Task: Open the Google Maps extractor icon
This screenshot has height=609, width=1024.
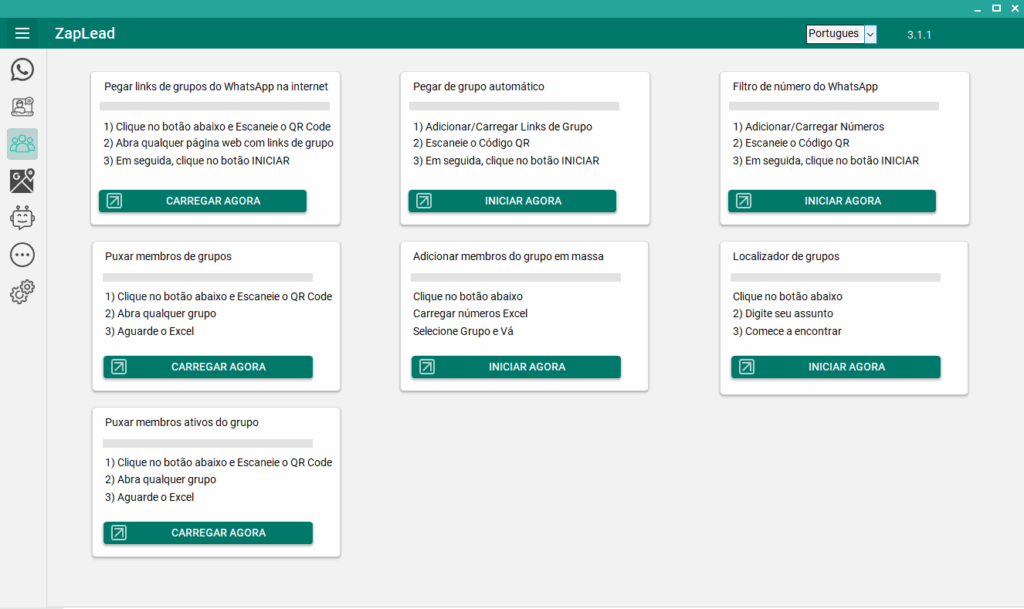Action: point(22,181)
